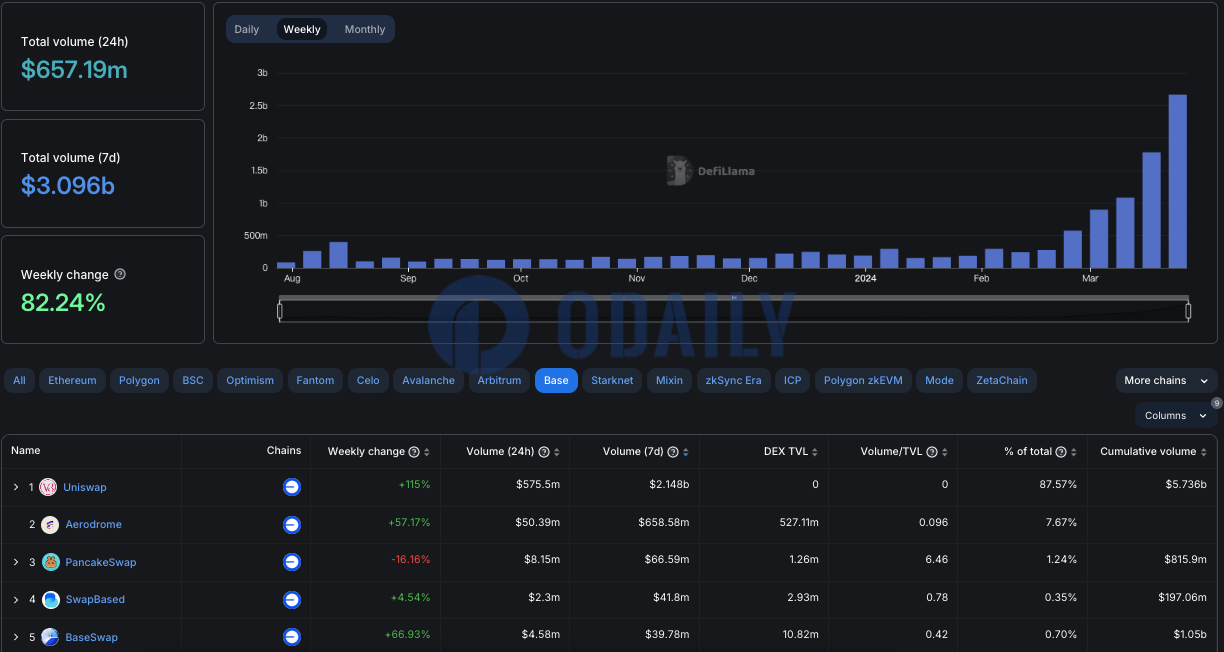Click the Chains column header
Screen dimensions: 1224x652
[x=284, y=451]
